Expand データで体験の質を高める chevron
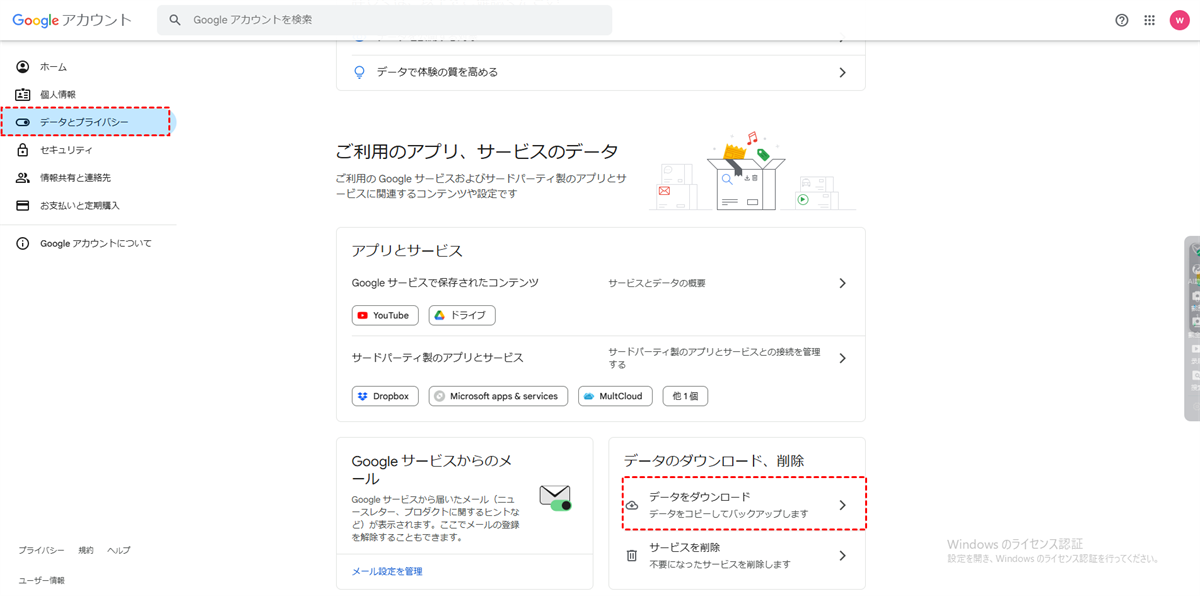The image size is (1200, 596). 842,72
